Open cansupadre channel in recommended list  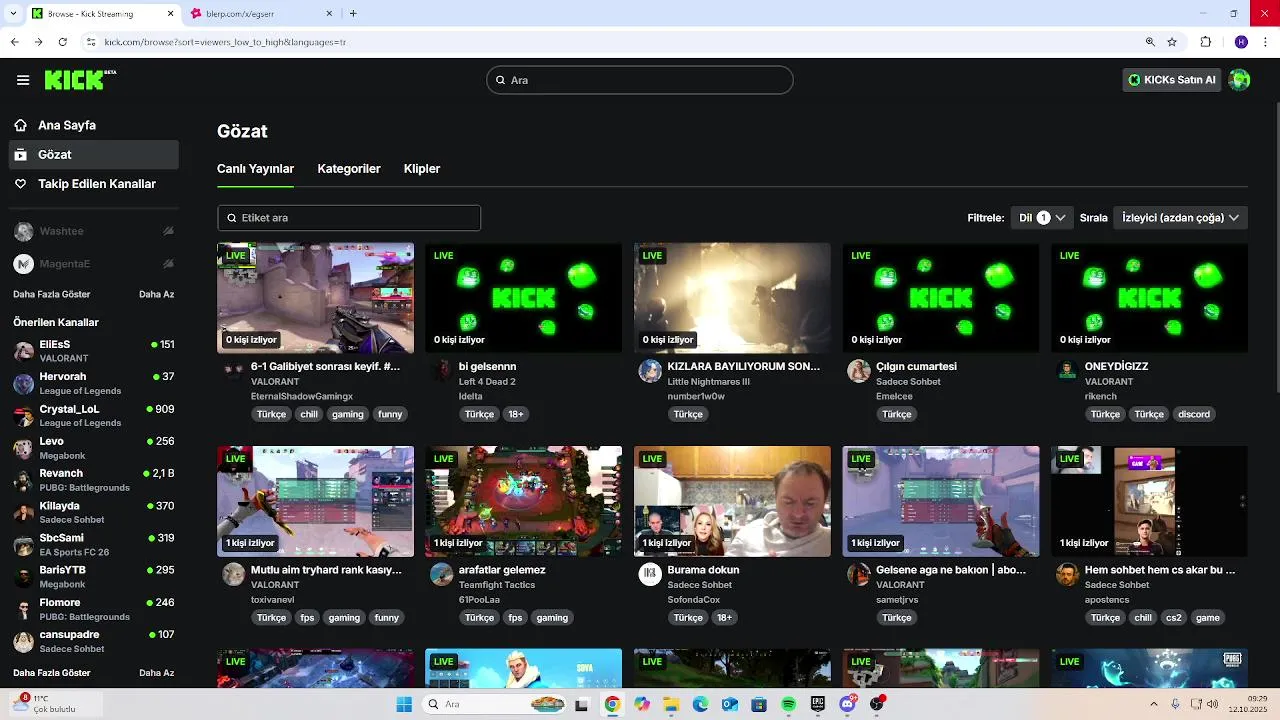[x=94, y=641]
